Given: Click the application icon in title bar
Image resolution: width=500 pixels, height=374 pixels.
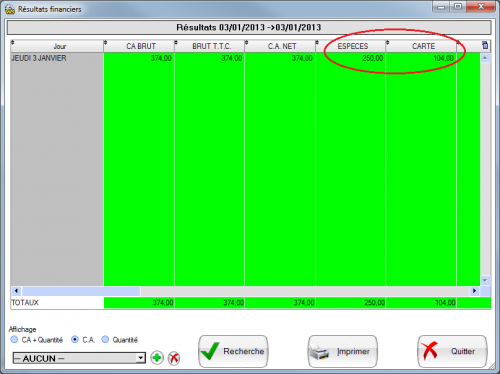Looking at the screenshot, I should click(x=10, y=9).
